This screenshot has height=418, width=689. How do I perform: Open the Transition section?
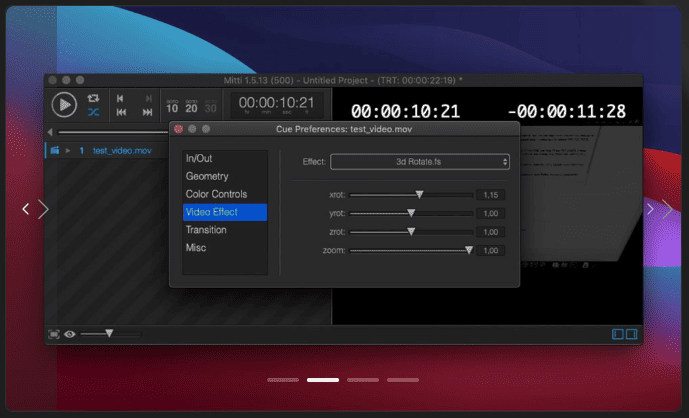(225, 230)
